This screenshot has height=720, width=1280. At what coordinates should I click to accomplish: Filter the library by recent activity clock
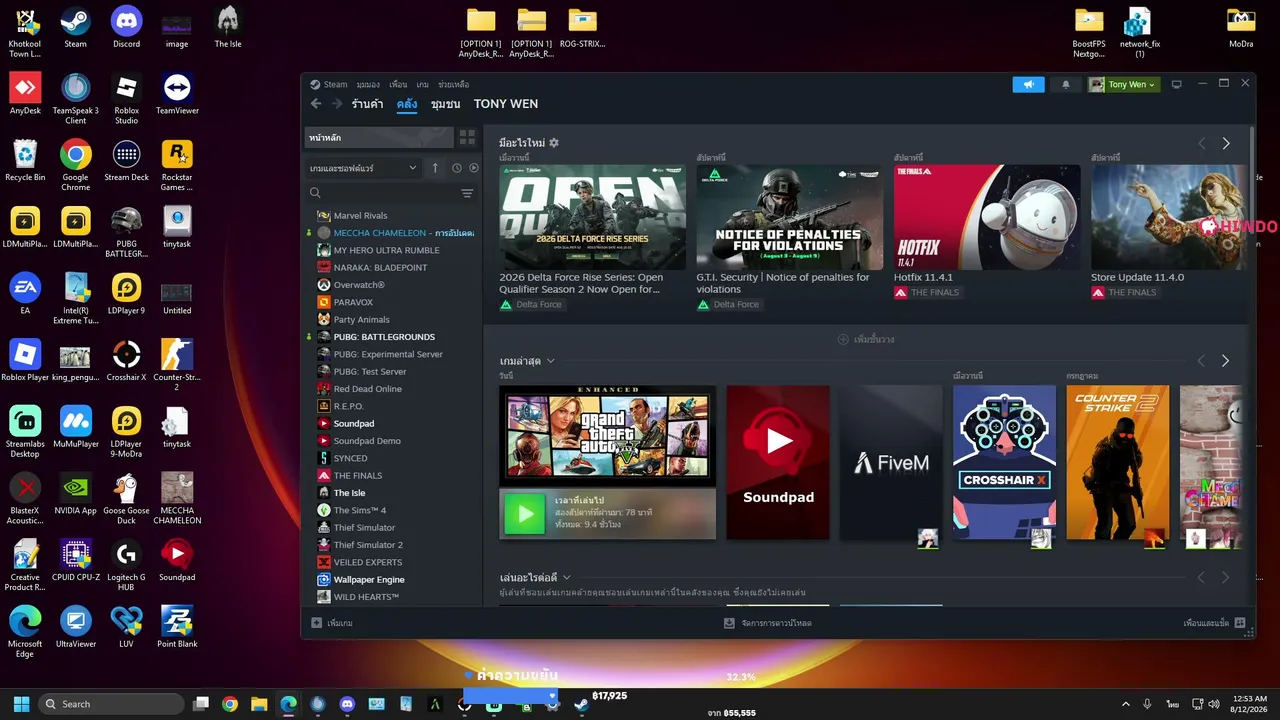click(457, 168)
